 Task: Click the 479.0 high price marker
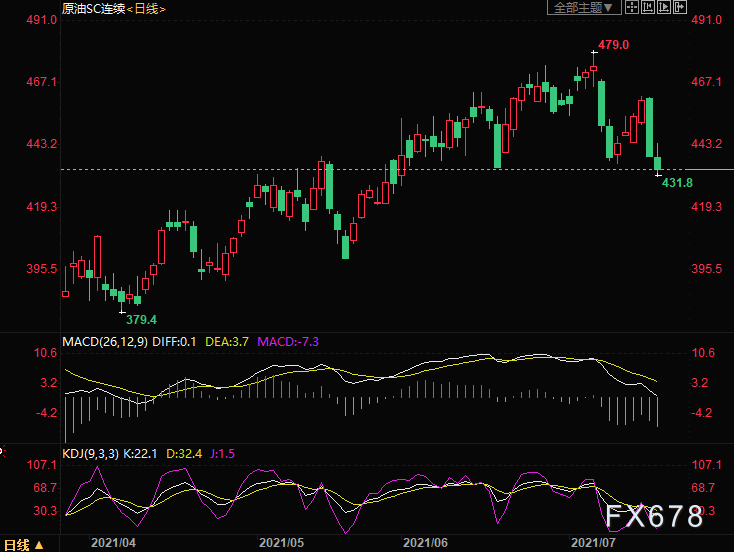point(613,45)
